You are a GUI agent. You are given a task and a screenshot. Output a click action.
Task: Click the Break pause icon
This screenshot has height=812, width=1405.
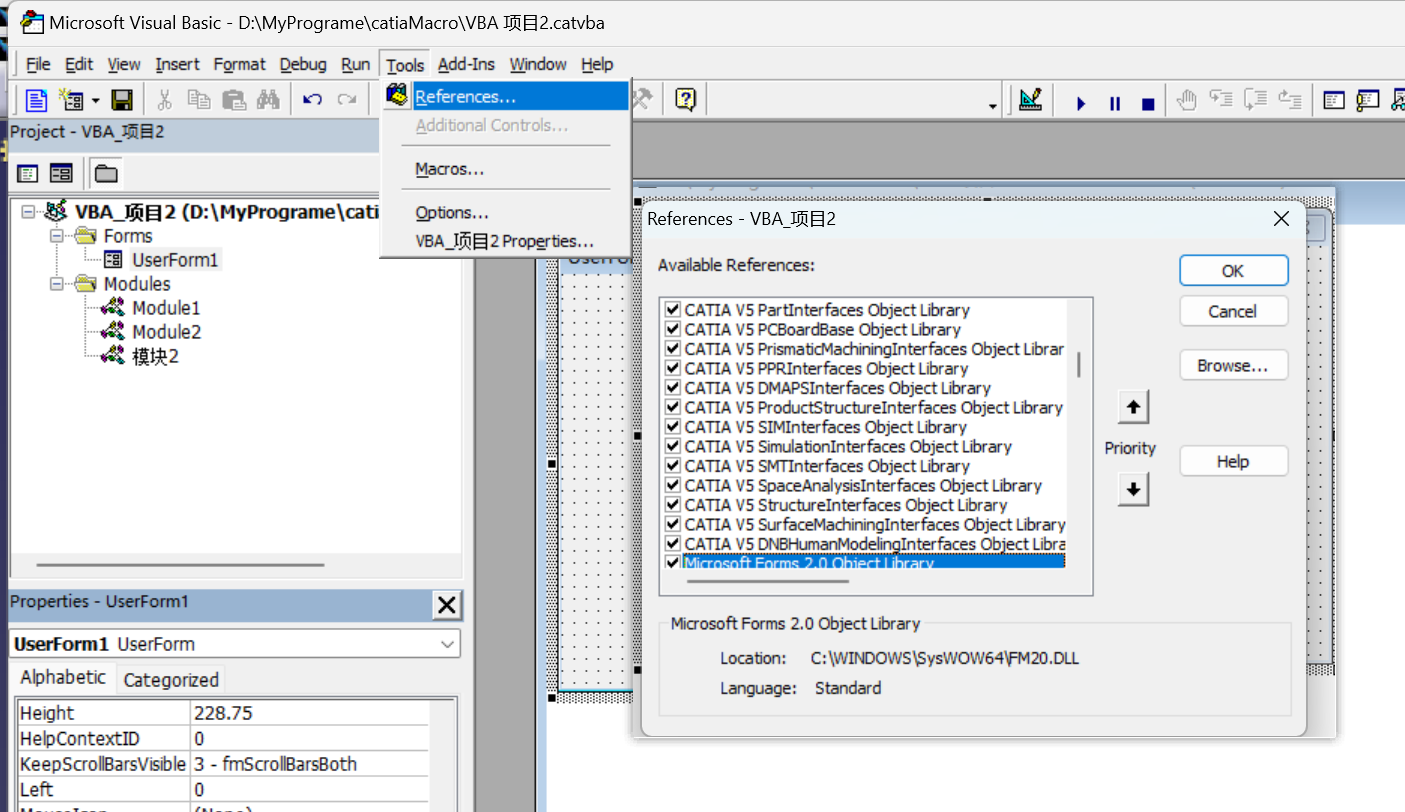coord(1115,103)
